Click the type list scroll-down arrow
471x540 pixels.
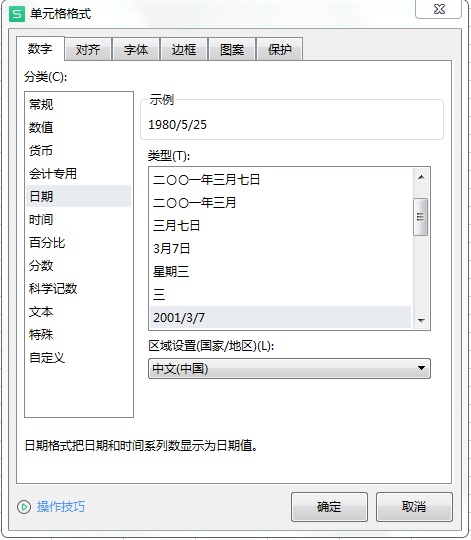[421, 320]
